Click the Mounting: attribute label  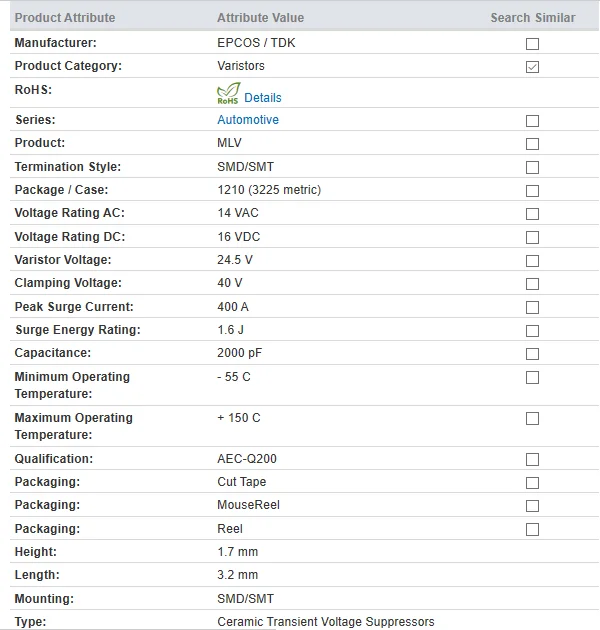pos(45,599)
